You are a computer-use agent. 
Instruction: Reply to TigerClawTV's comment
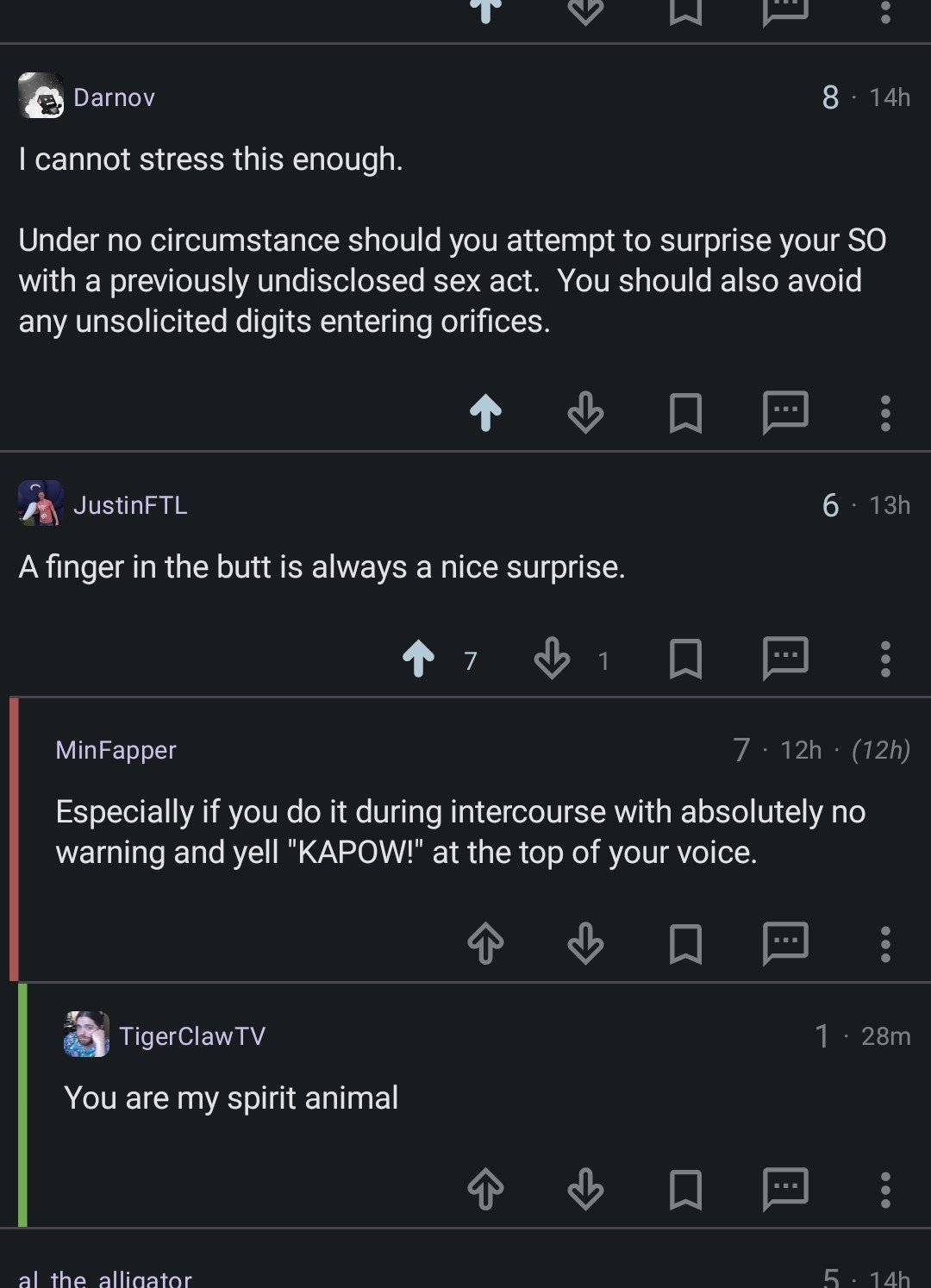click(x=785, y=1189)
